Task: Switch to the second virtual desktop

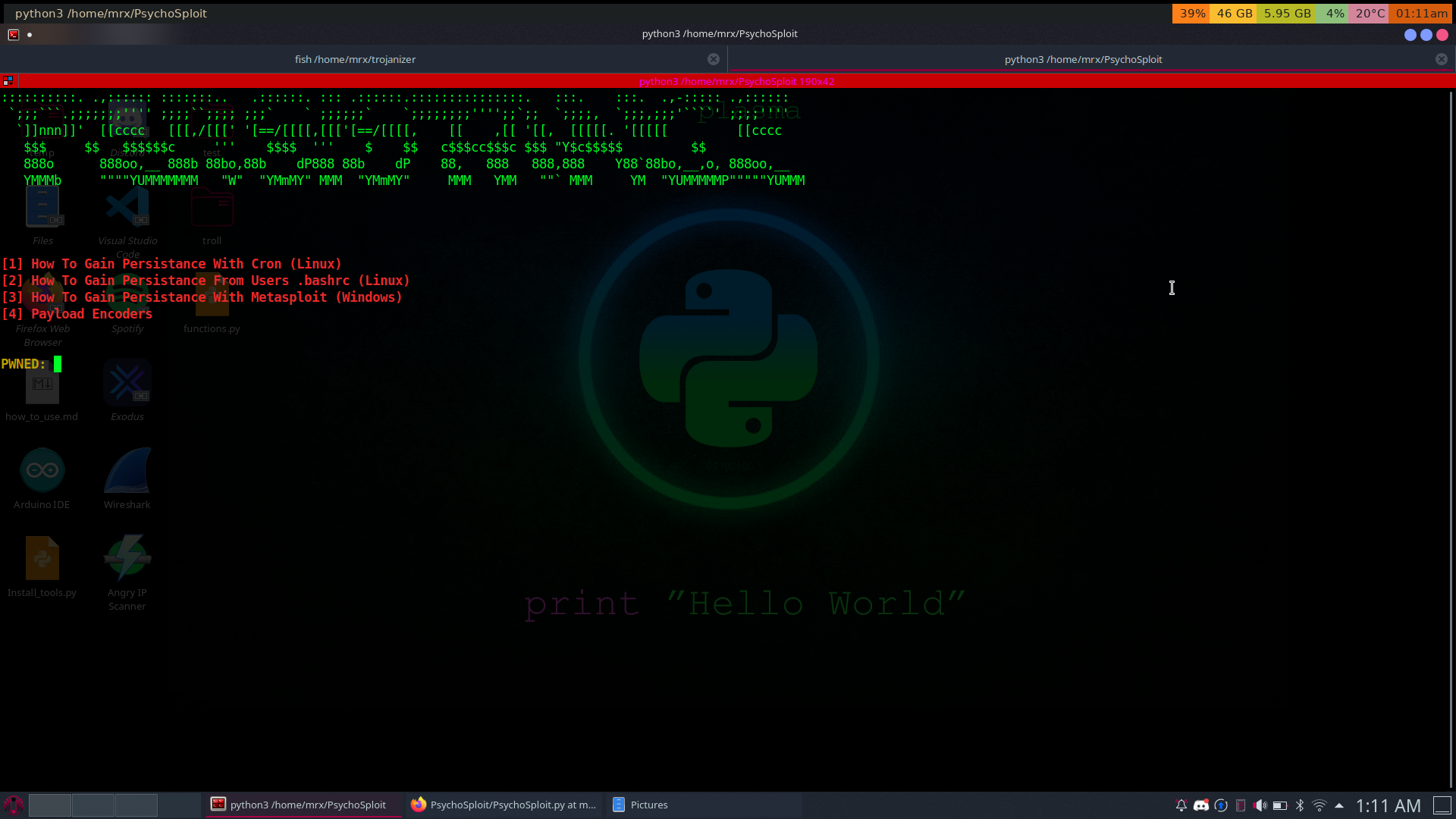Action: (93, 805)
